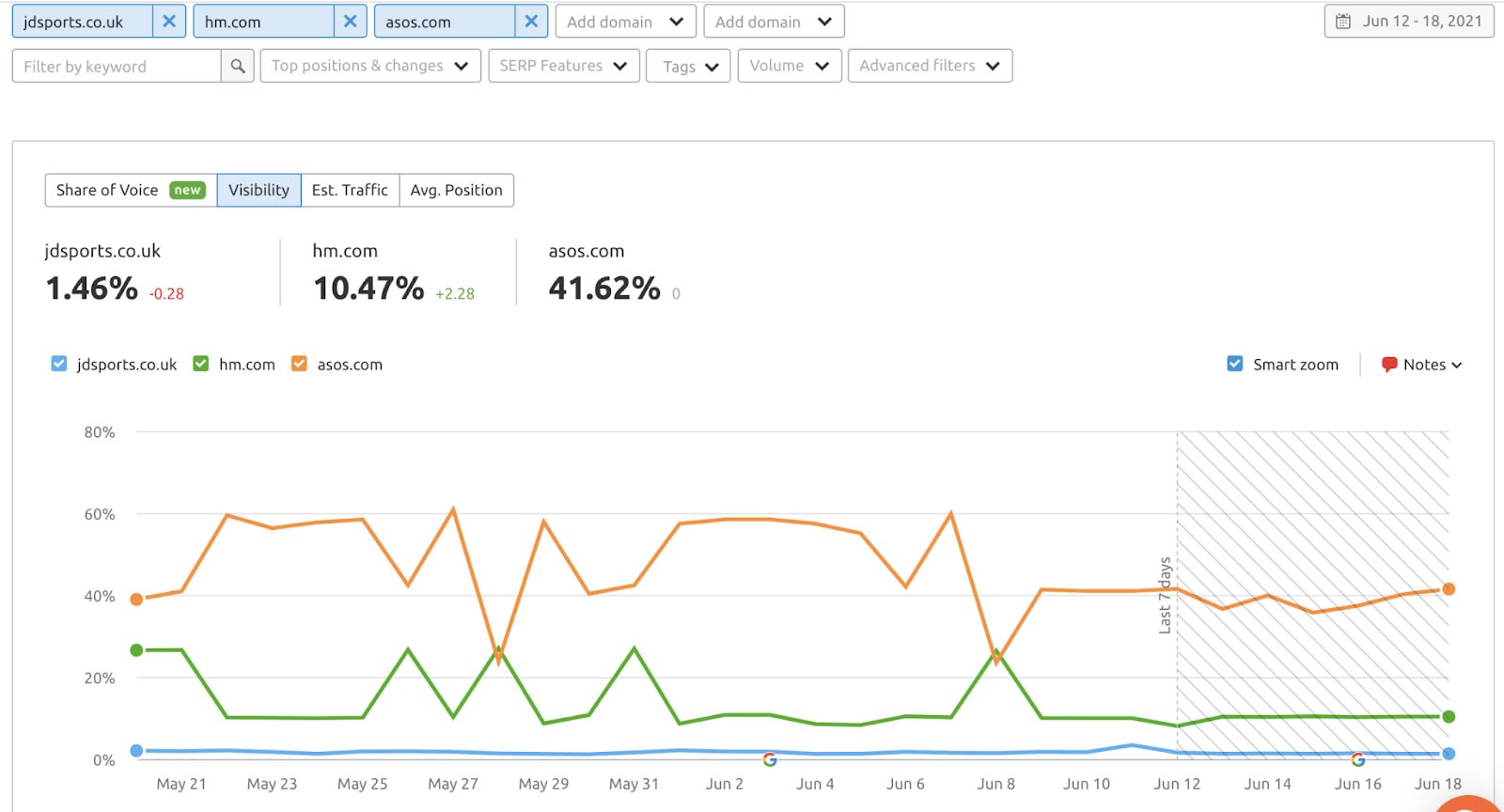Viewport: 1504px width, 812px height.
Task: Toggle hm.com line checkbox
Action: click(201, 364)
